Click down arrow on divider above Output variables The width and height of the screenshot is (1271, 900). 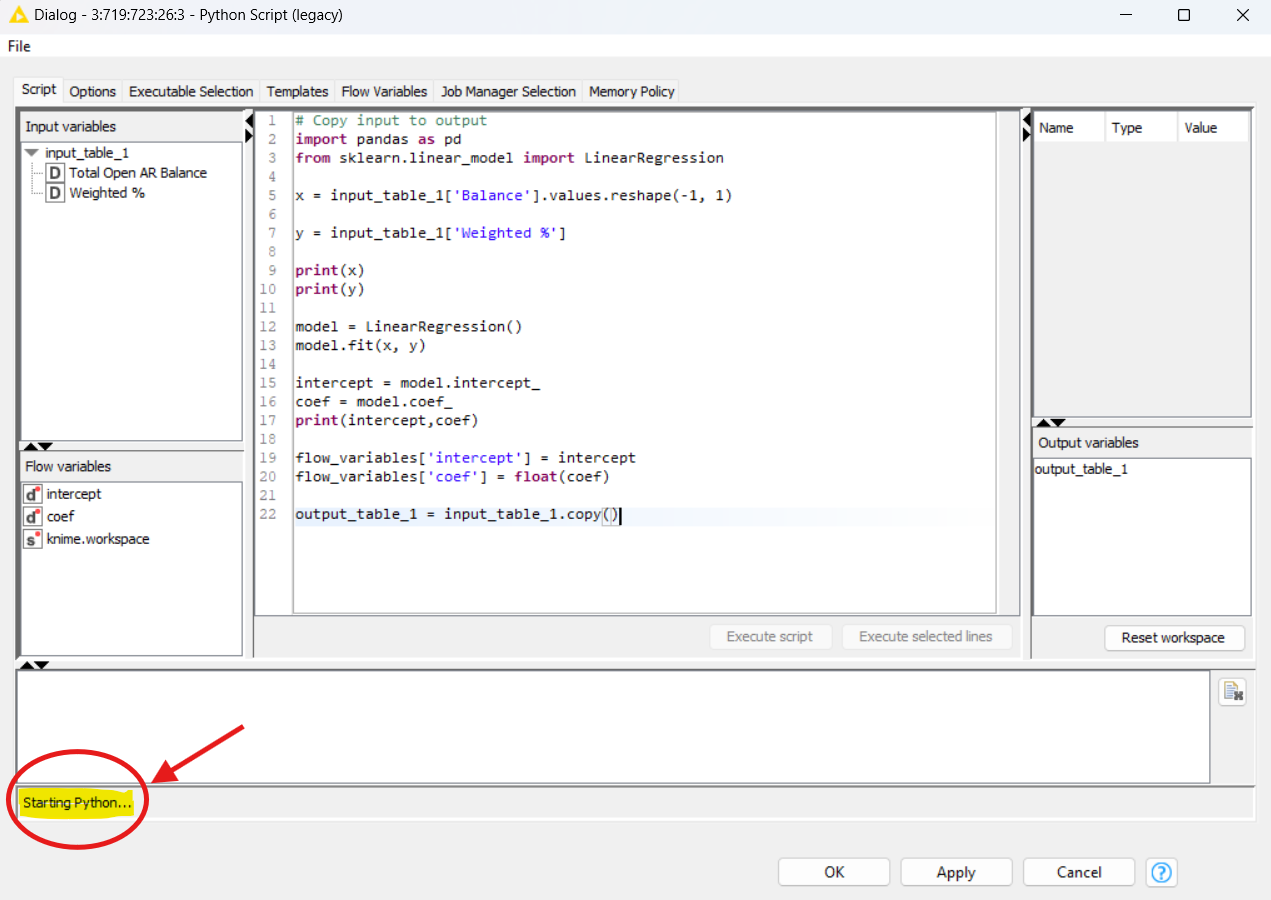tap(1058, 423)
